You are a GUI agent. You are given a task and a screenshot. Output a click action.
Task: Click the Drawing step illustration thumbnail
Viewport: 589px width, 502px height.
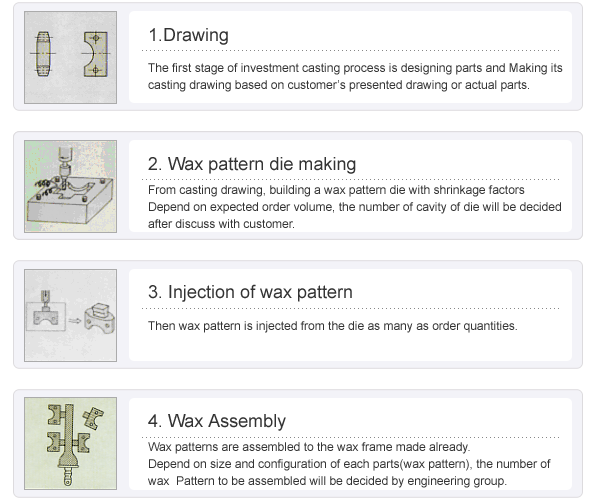[x=71, y=57]
